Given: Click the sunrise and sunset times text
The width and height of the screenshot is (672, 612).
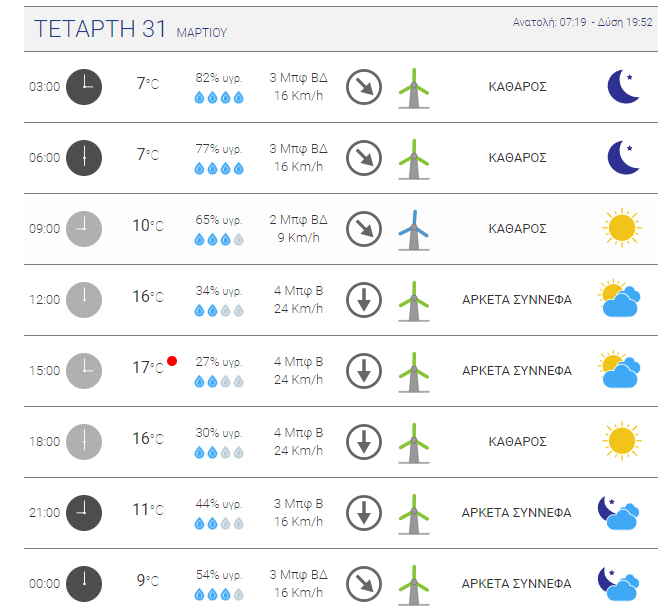Looking at the screenshot, I should pyautogui.click(x=582, y=22).
